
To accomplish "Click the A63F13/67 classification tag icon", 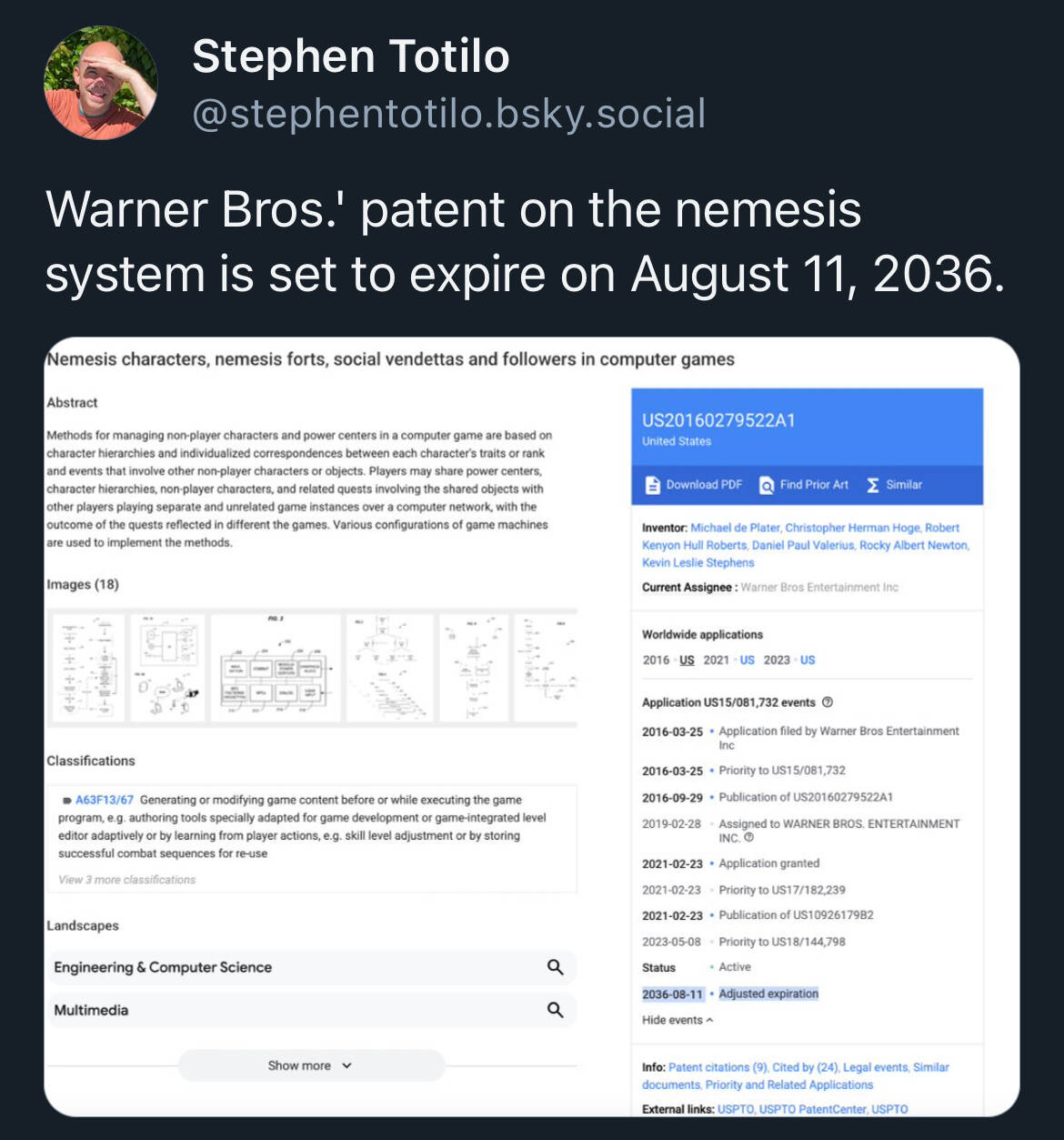I will [x=66, y=801].
